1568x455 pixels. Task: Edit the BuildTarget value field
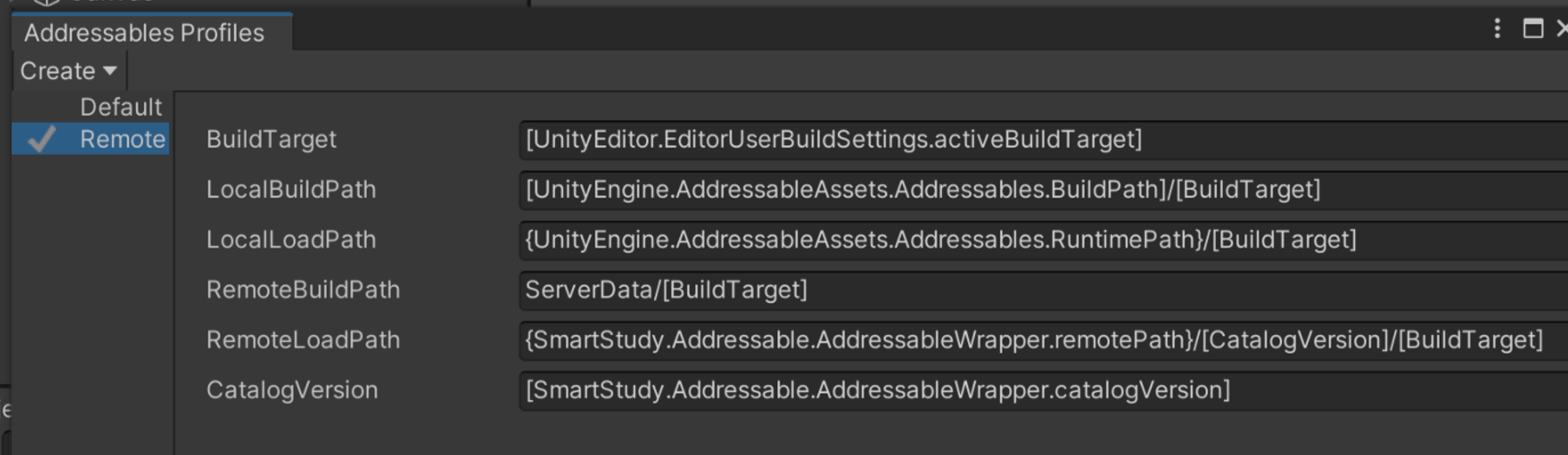pyautogui.click(x=1043, y=140)
